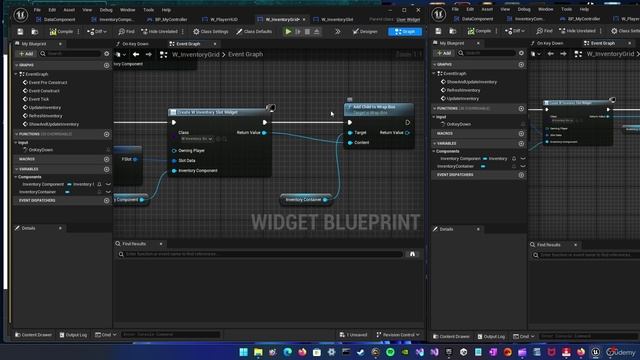Image resolution: width=640 pixels, height=360 pixels.
Task: Compile the blueprint in left editor
Action: pyautogui.click(x=61, y=31)
